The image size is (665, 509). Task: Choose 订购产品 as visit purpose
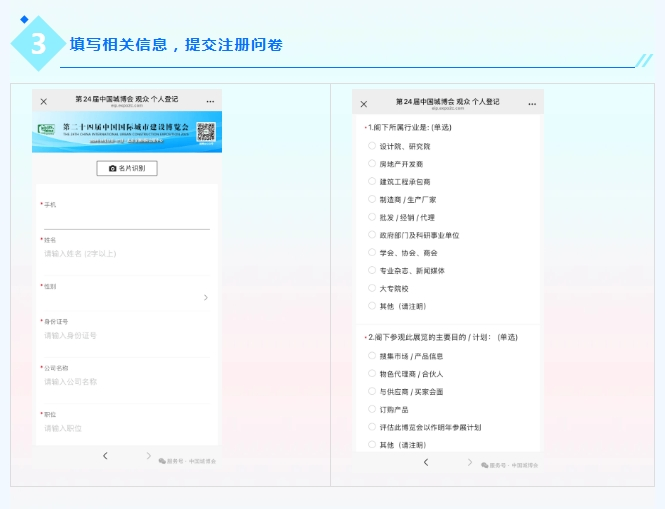click(372, 409)
